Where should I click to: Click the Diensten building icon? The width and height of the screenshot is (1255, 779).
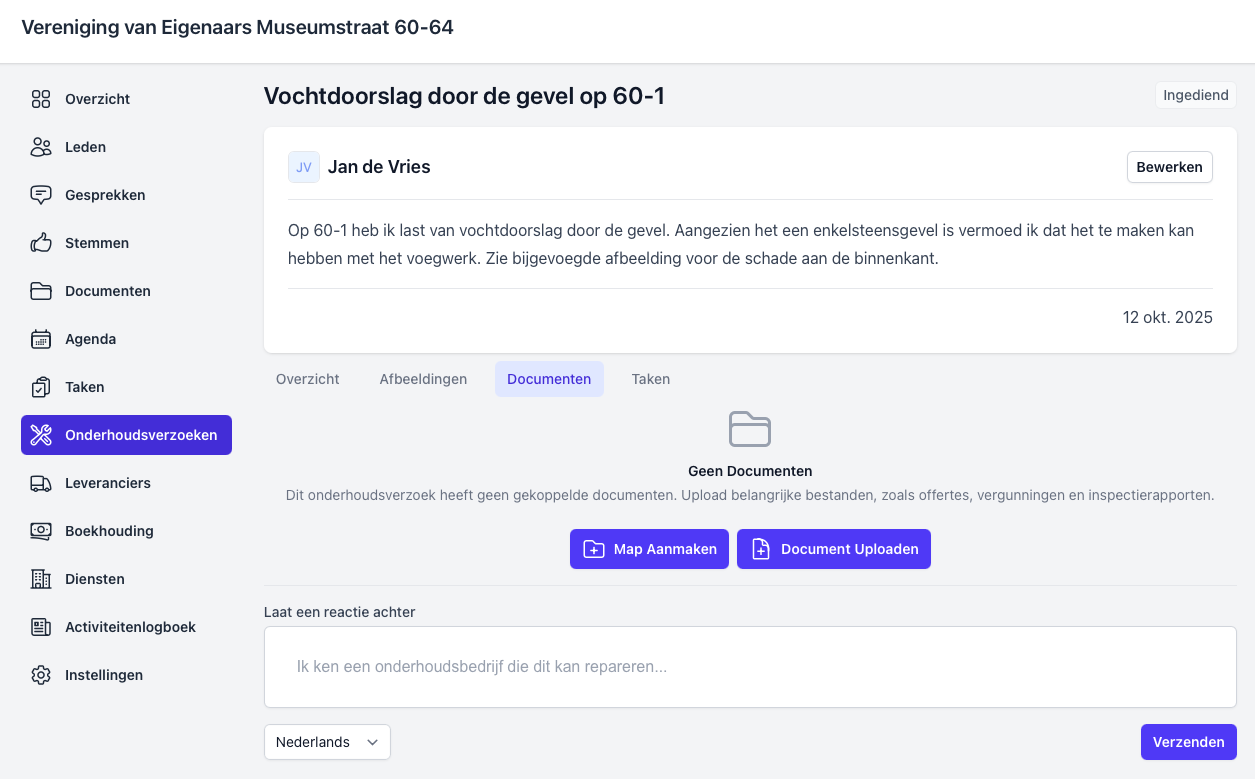[41, 579]
